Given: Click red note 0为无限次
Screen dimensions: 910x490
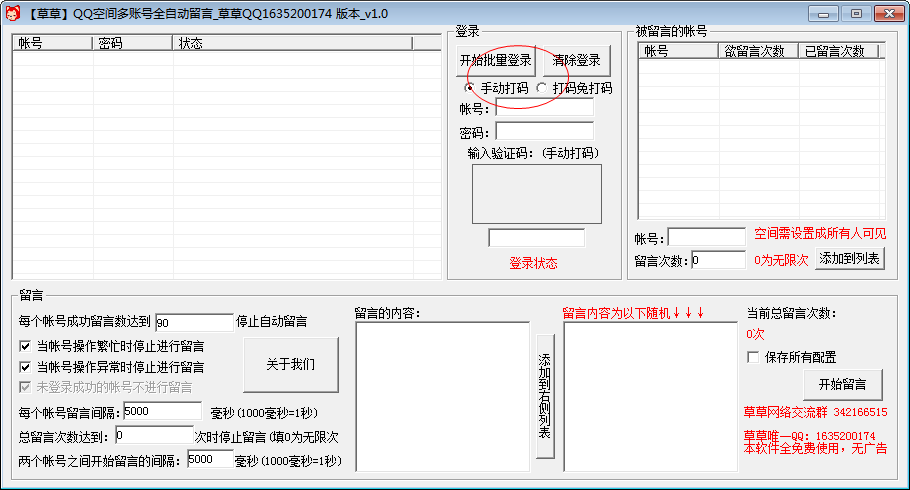Looking at the screenshot, I should click(781, 260).
